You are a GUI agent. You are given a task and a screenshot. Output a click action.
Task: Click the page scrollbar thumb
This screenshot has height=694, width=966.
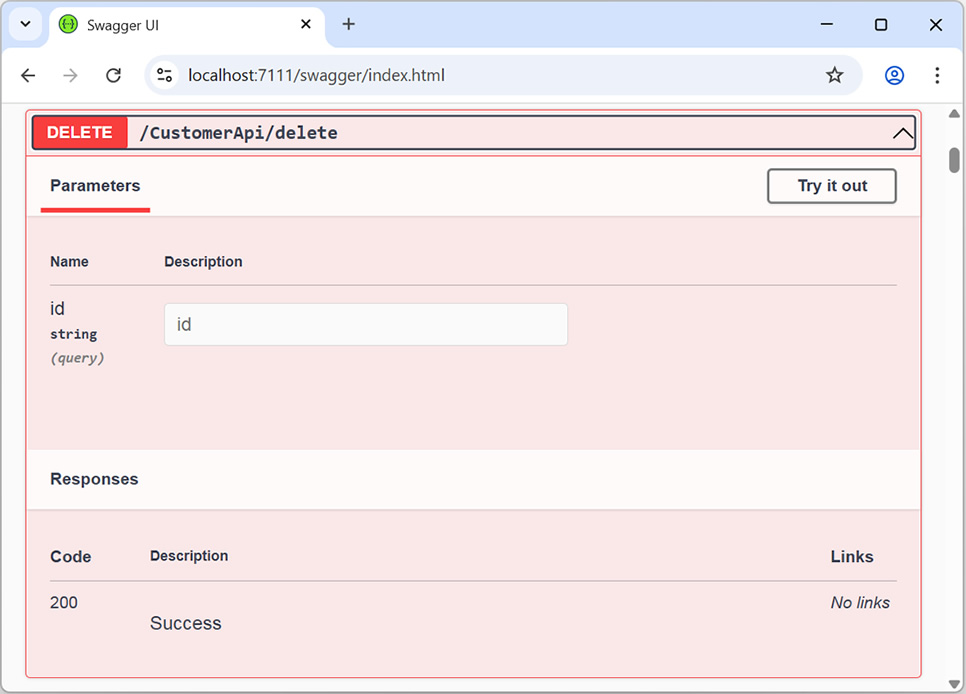pyautogui.click(x=954, y=160)
